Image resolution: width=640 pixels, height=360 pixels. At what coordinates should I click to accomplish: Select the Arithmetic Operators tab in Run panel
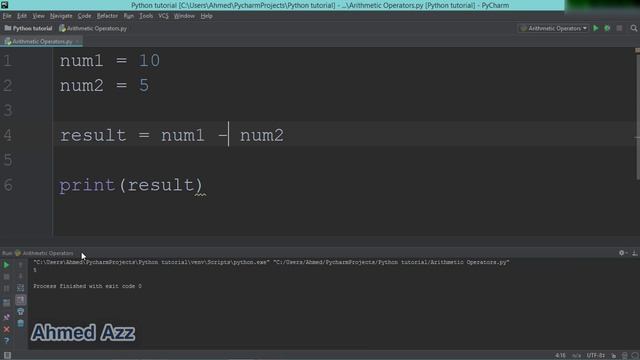point(44,253)
